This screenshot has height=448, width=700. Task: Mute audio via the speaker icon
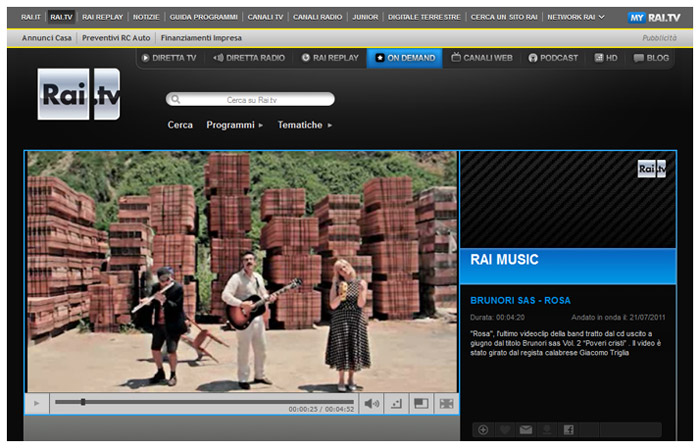pyautogui.click(x=371, y=404)
